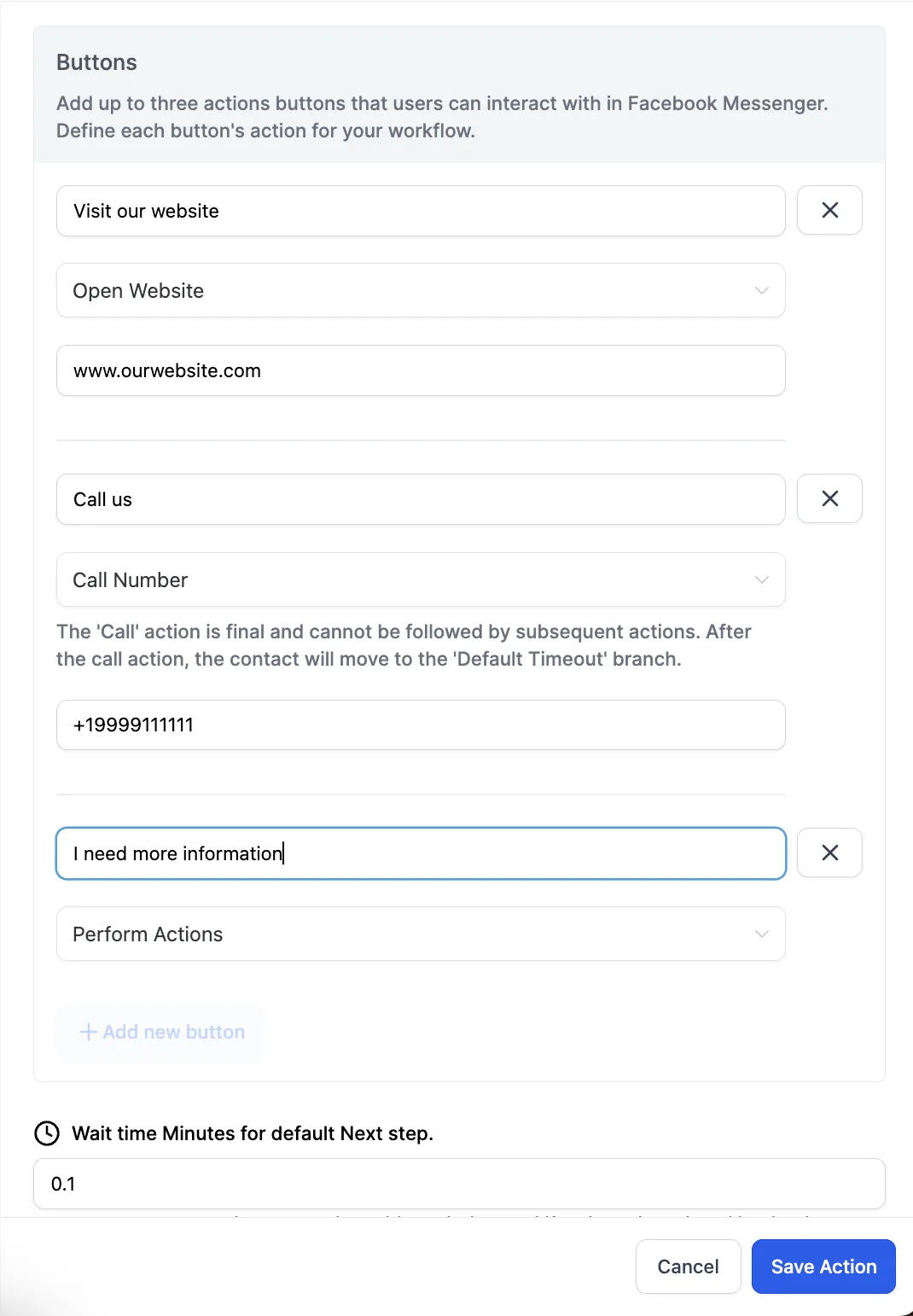Remove the 'Visit our website' button
Screen dimensions: 913x1316
829,210
